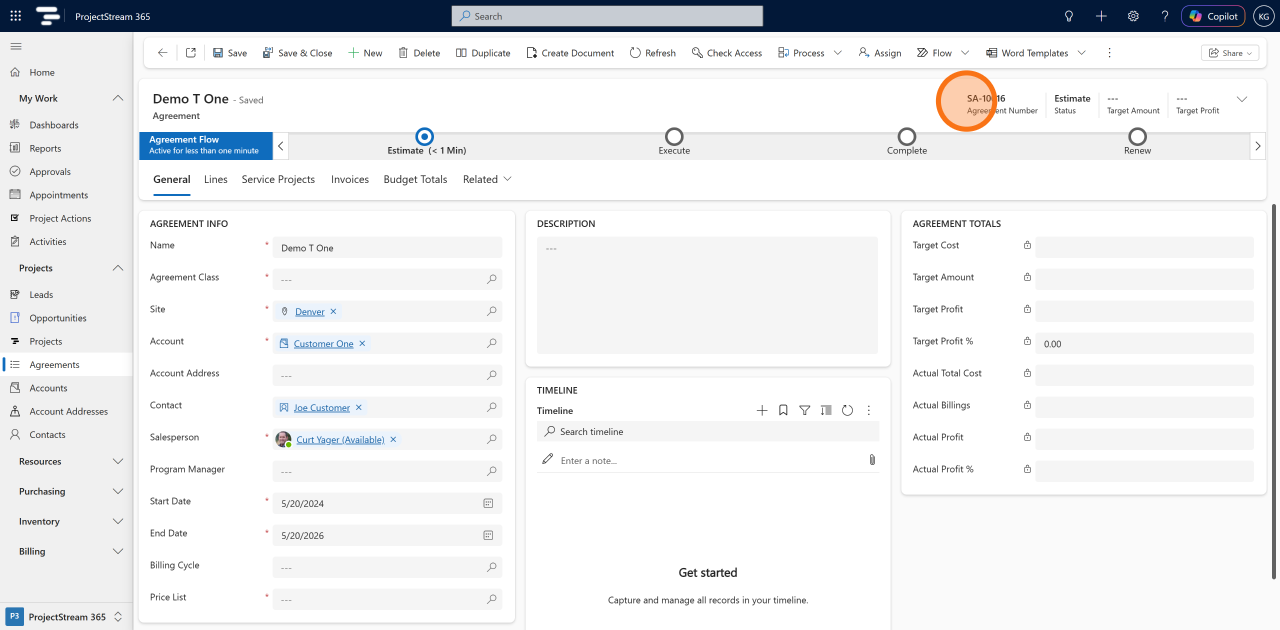Select the Renew stage circle
The height and width of the screenshot is (630, 1280).
[1137, 136]
